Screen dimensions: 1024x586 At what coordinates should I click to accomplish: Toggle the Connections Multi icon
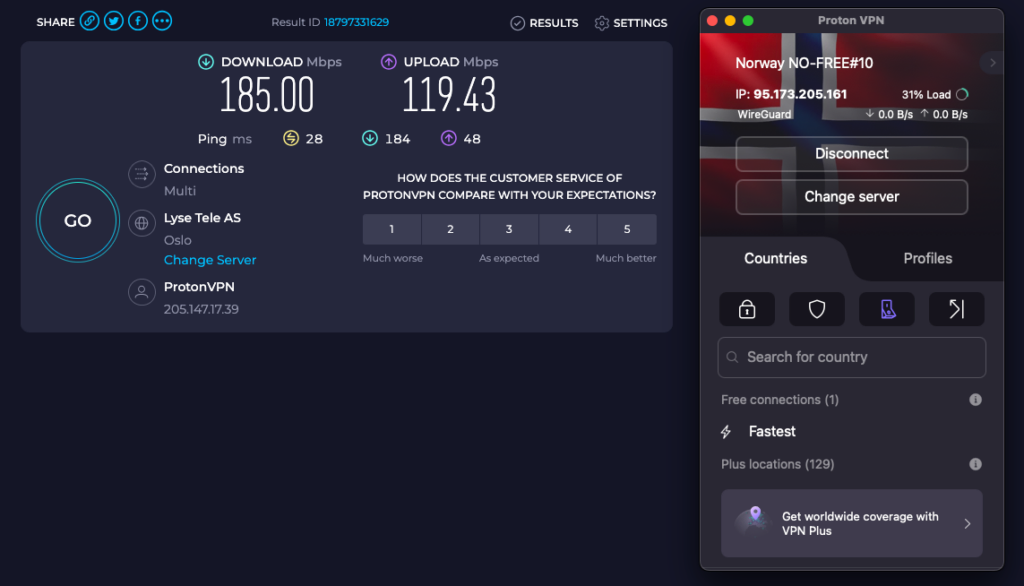coord(142,174)
